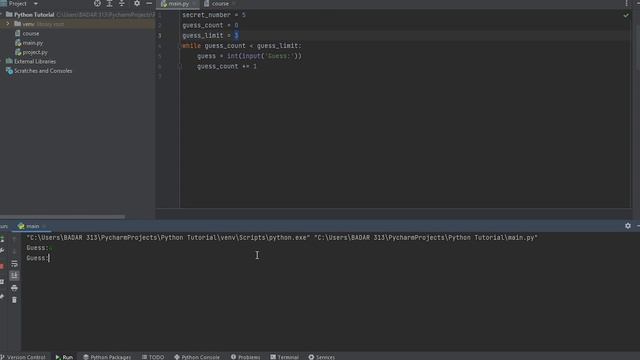The image size is (640, 360).
Task: Toggle scroll-to-end icon in Run console
Action: pyautogui.click(x=14, y=276)
